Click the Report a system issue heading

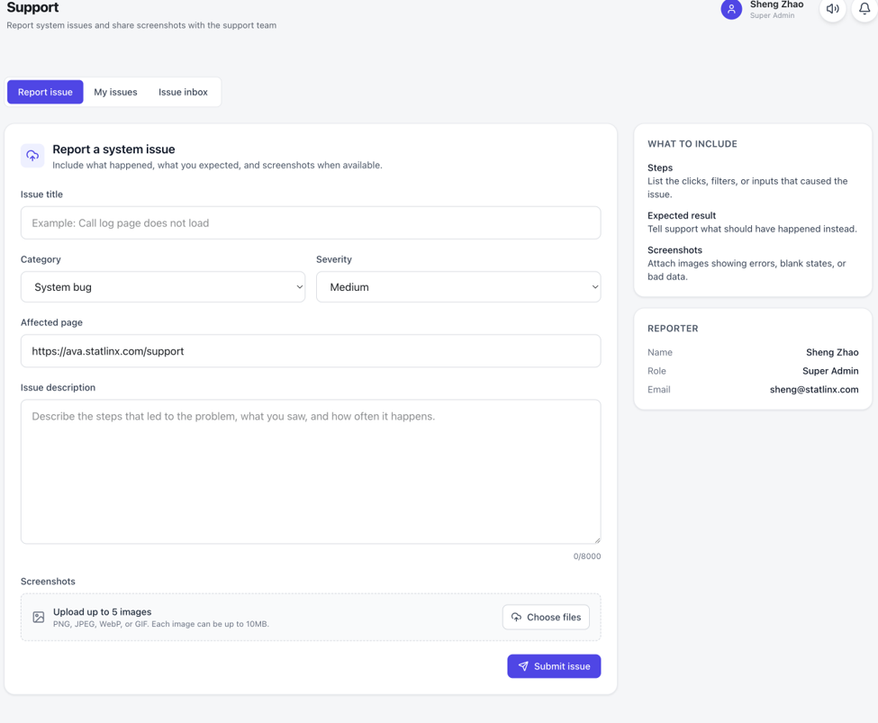pos(114,150)
